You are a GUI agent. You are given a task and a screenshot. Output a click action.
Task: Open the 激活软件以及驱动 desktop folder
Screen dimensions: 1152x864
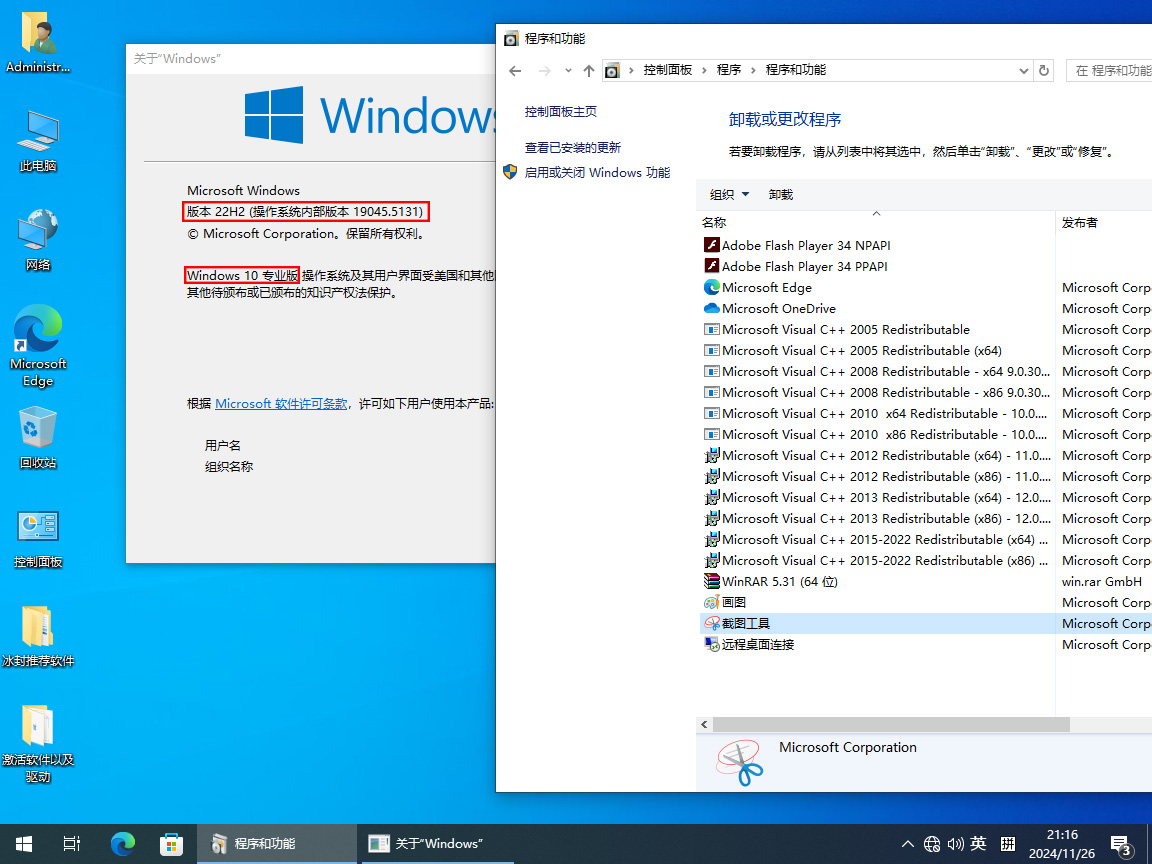coord(38,744)
